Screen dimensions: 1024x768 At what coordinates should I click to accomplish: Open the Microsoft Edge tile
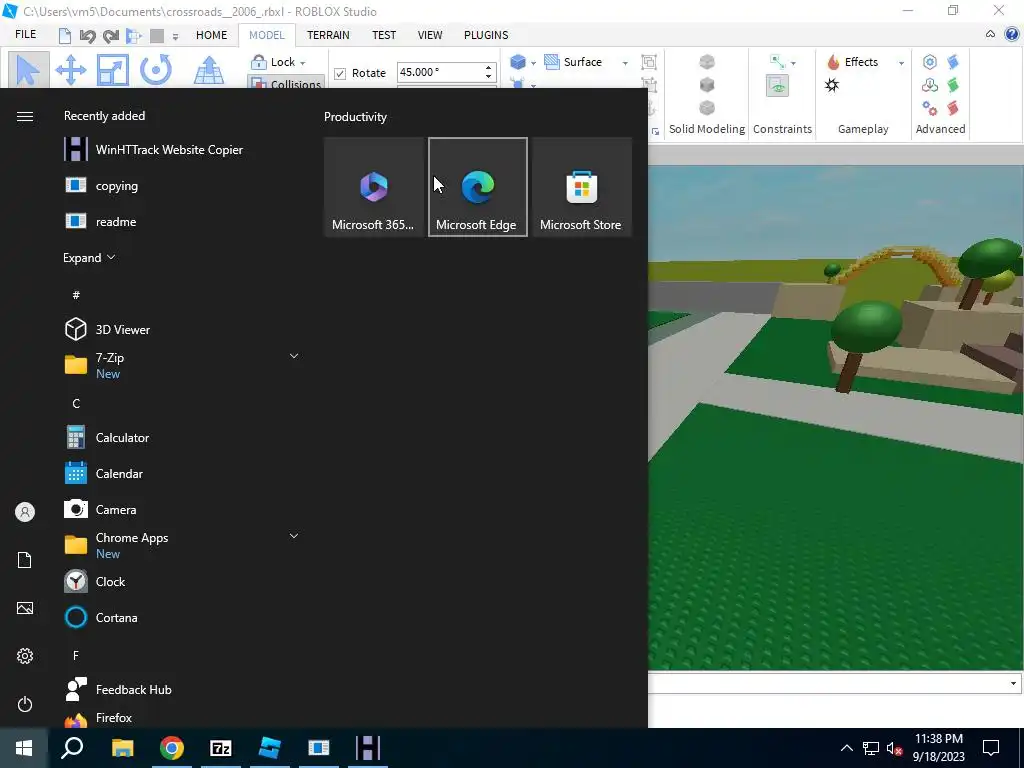point(477,187)
